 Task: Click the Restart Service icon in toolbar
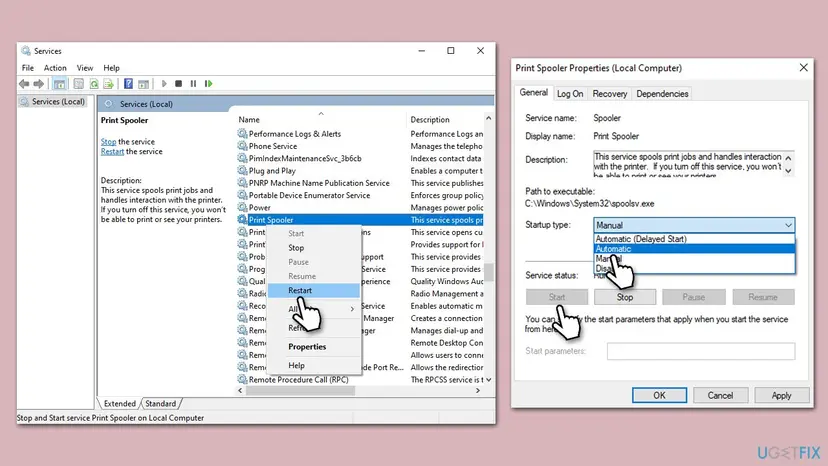209,83
